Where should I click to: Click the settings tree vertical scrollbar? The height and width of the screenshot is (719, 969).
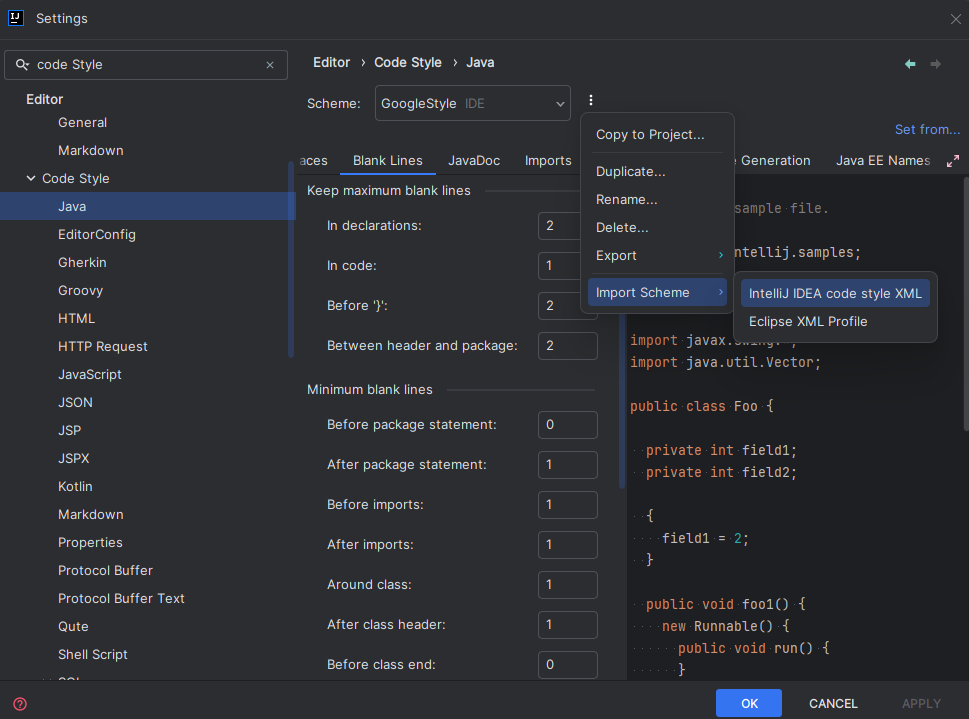[291, 260]
